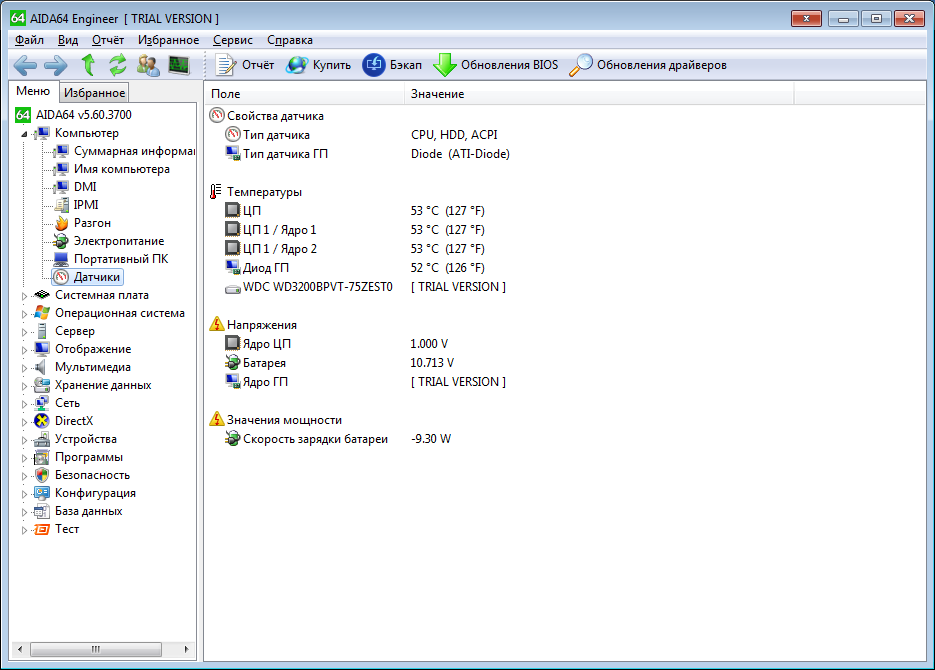The image size is (935, 670).
Task: Open the Бэкап backup toolbar button
Action: [392, 65]
